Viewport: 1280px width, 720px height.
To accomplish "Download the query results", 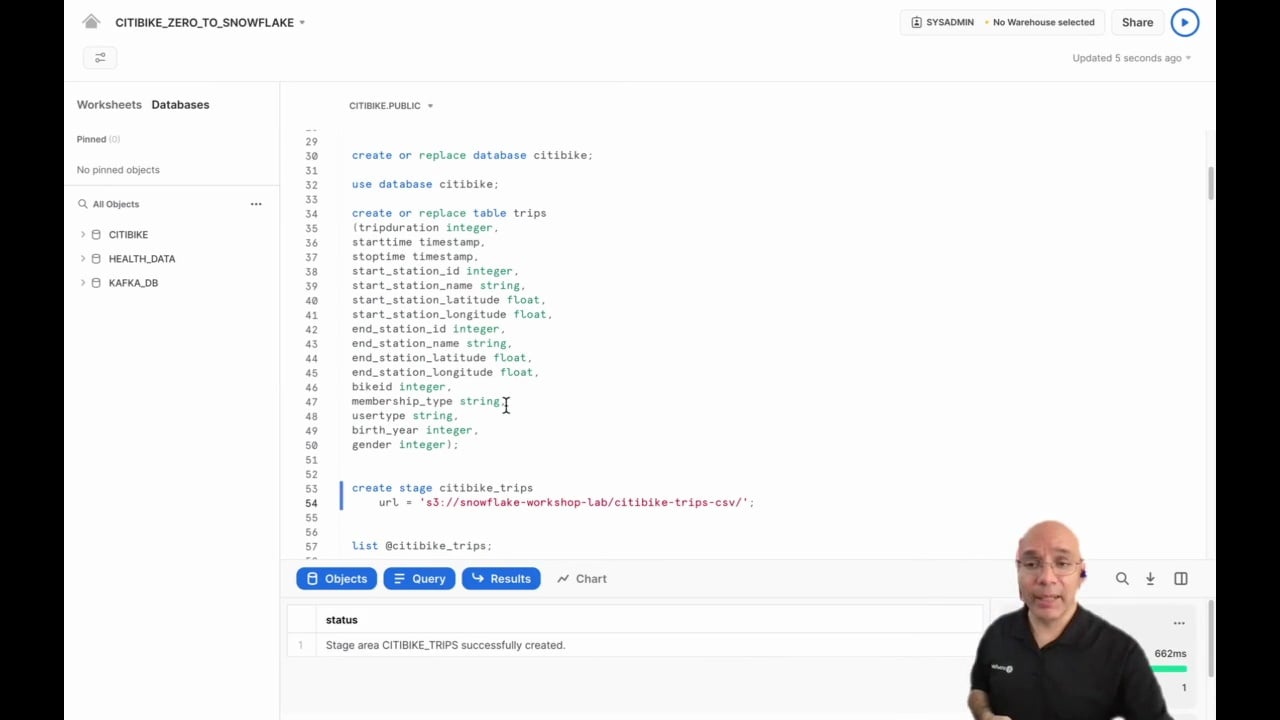I will [1150, 579].
